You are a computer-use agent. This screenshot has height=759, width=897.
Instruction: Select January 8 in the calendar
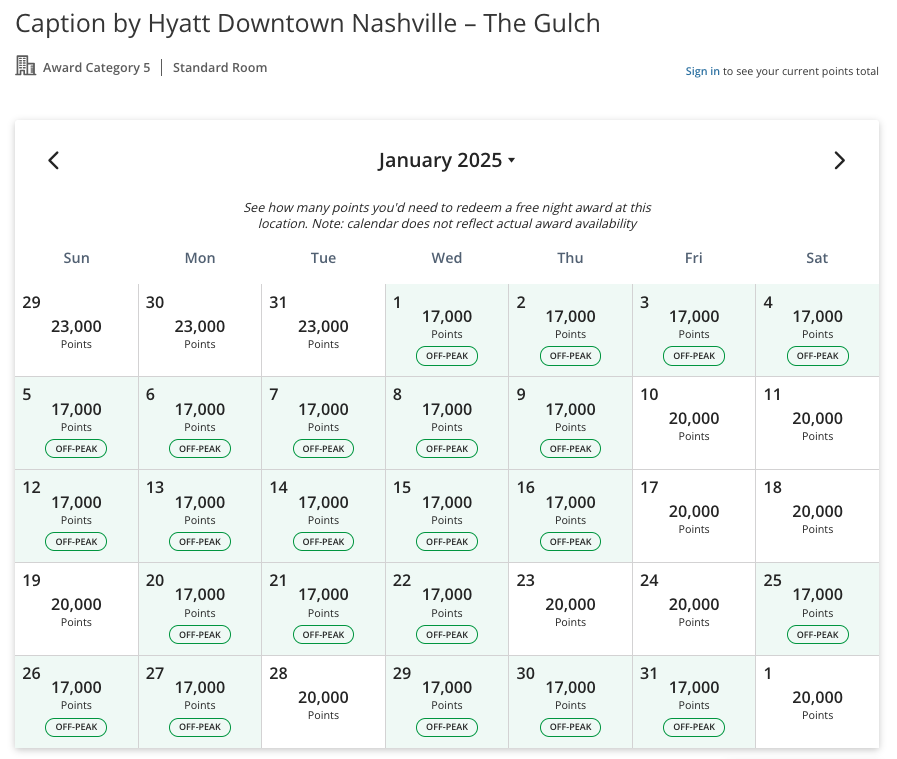coord(447,423)
